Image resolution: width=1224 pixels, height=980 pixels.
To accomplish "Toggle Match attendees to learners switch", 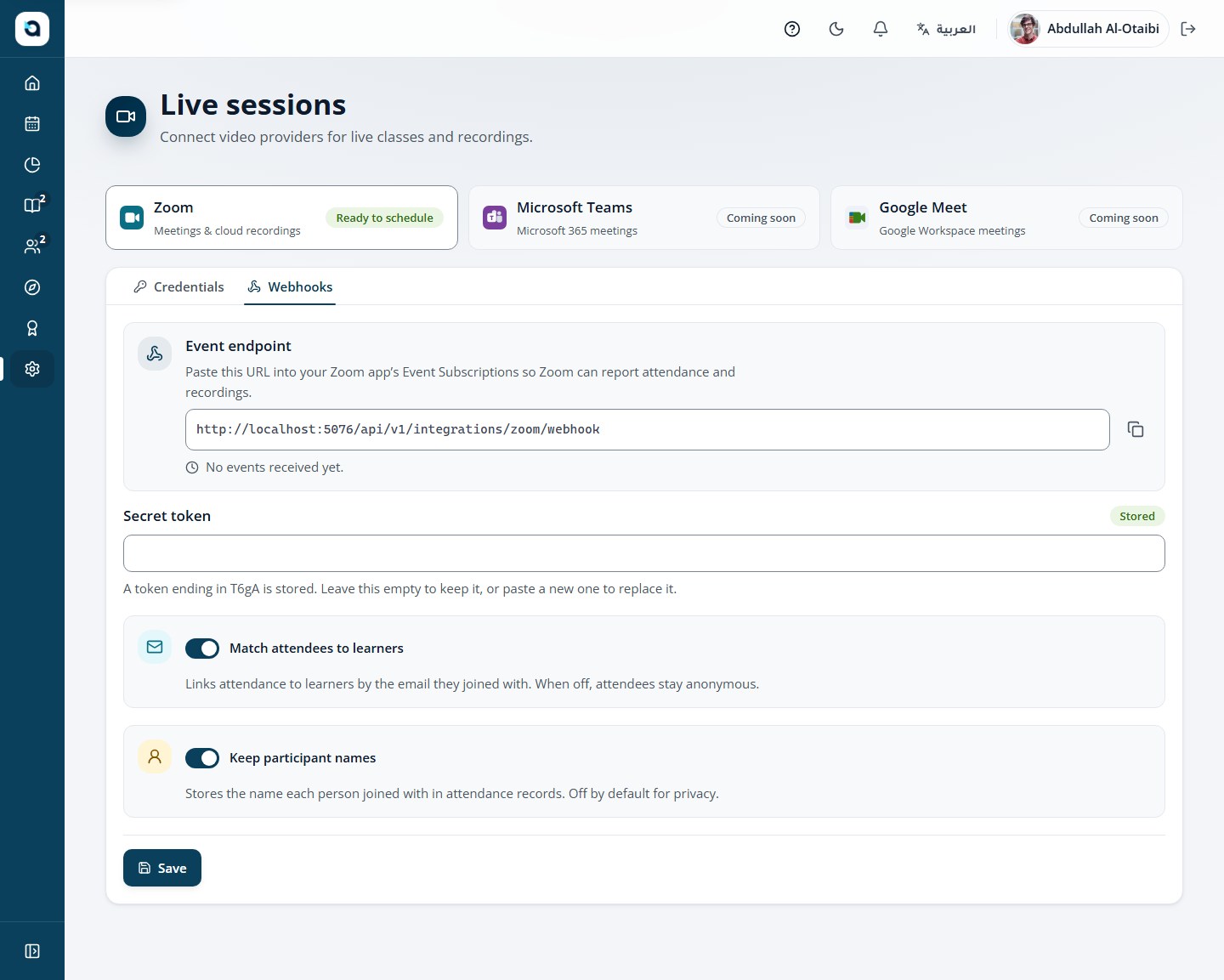I will (202, 649).
